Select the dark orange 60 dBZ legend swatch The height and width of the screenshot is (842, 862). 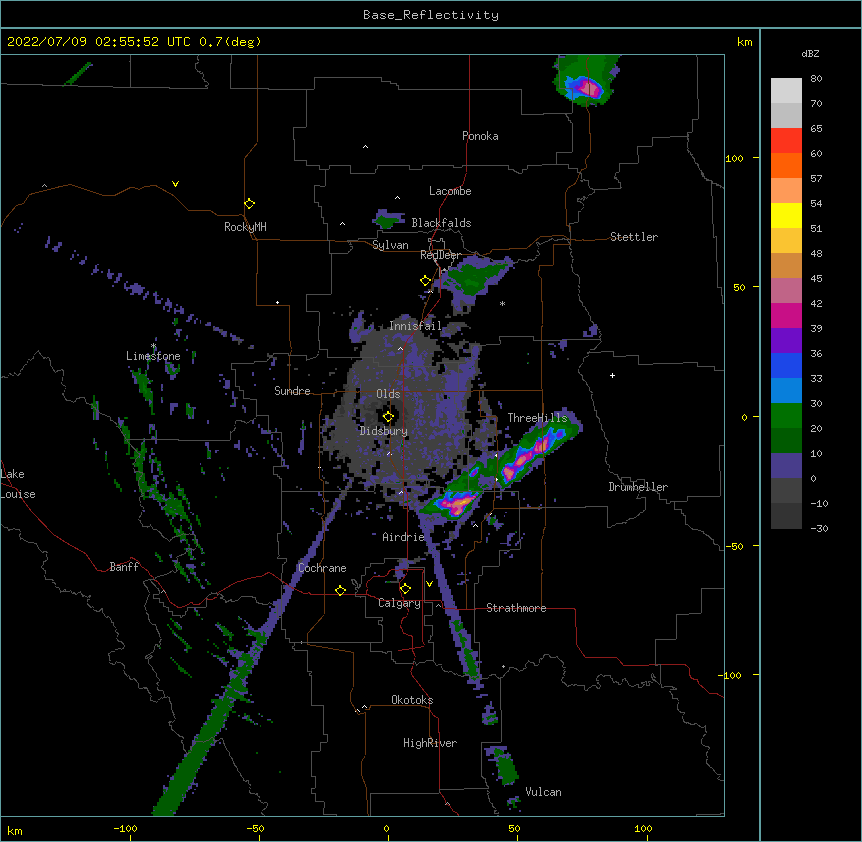point(786,165)
